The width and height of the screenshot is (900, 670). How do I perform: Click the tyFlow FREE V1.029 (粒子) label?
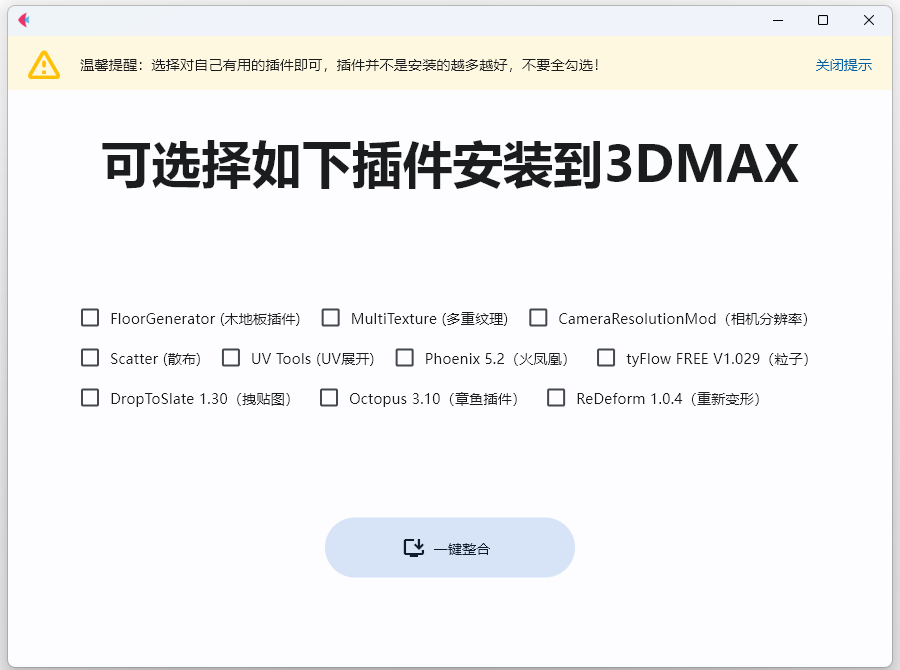click(717, 359)
